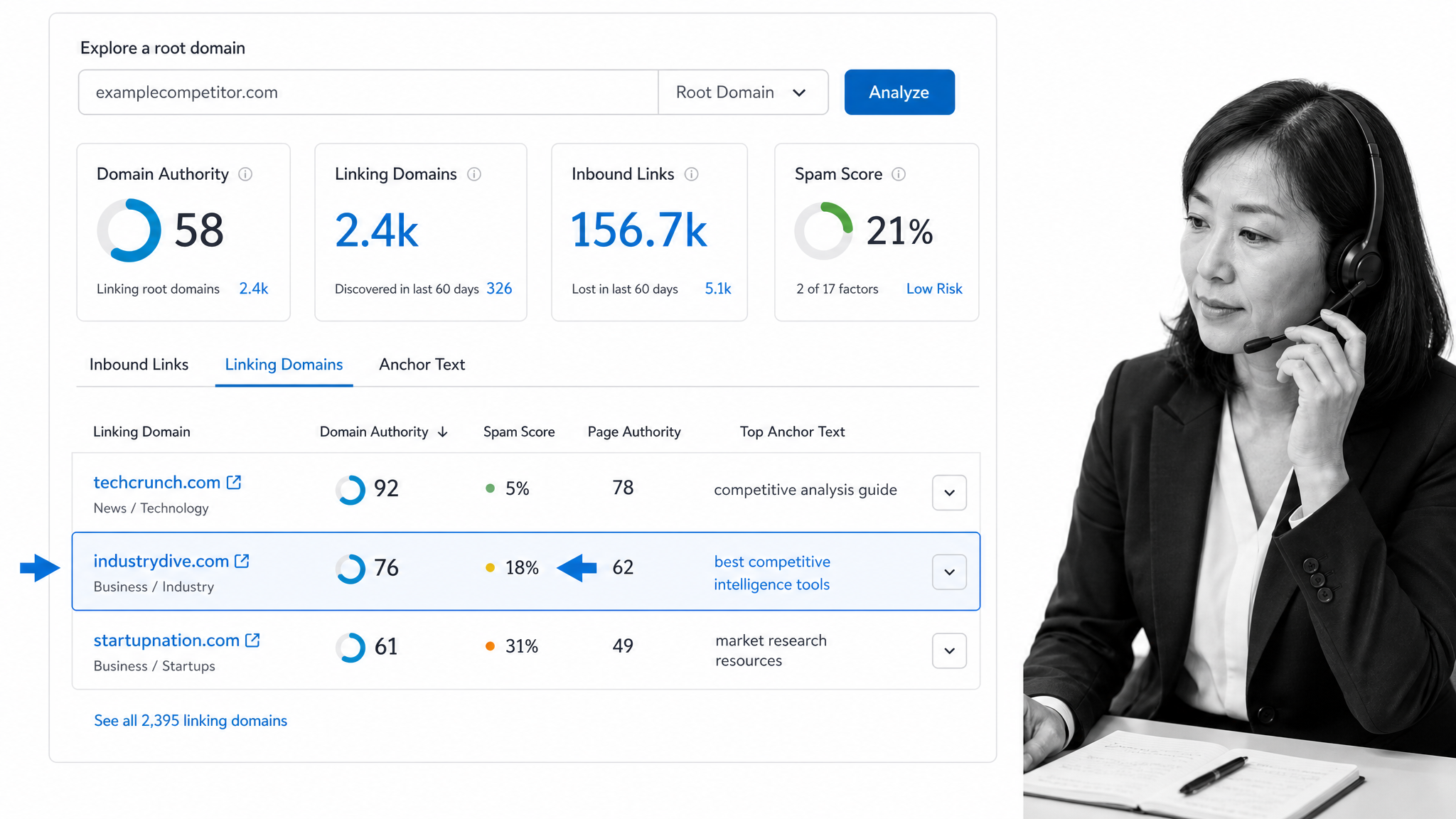This screenshot has height=819, width=1456.
Task: Click the Domain Authority sort arrow
Action: [443, 432]
